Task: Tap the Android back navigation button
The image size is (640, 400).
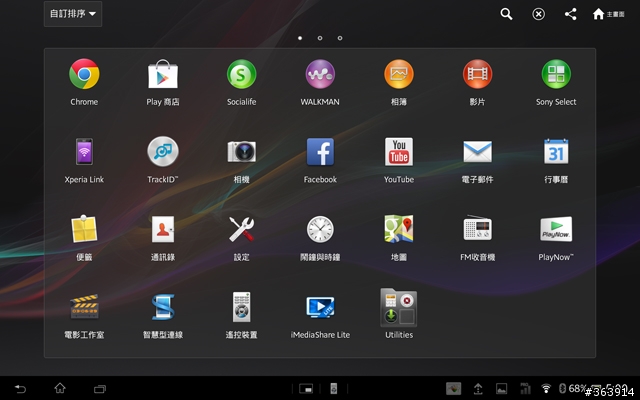Action: pos(20,389)
